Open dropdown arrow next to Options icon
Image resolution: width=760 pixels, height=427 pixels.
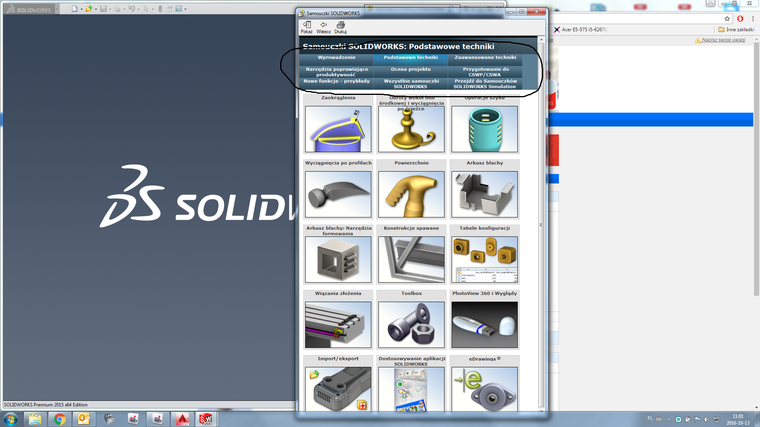click(x=185, y=9)
